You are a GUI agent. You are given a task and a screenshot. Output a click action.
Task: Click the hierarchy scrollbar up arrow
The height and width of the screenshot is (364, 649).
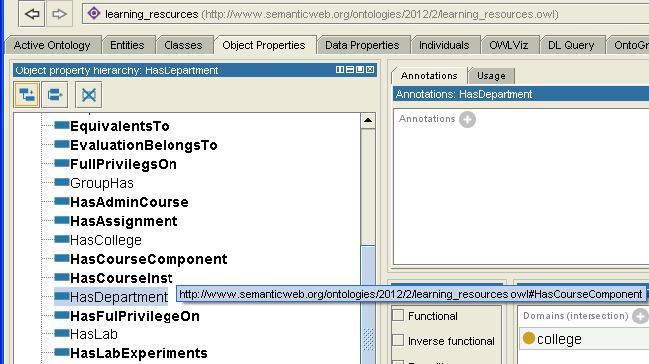368,121
